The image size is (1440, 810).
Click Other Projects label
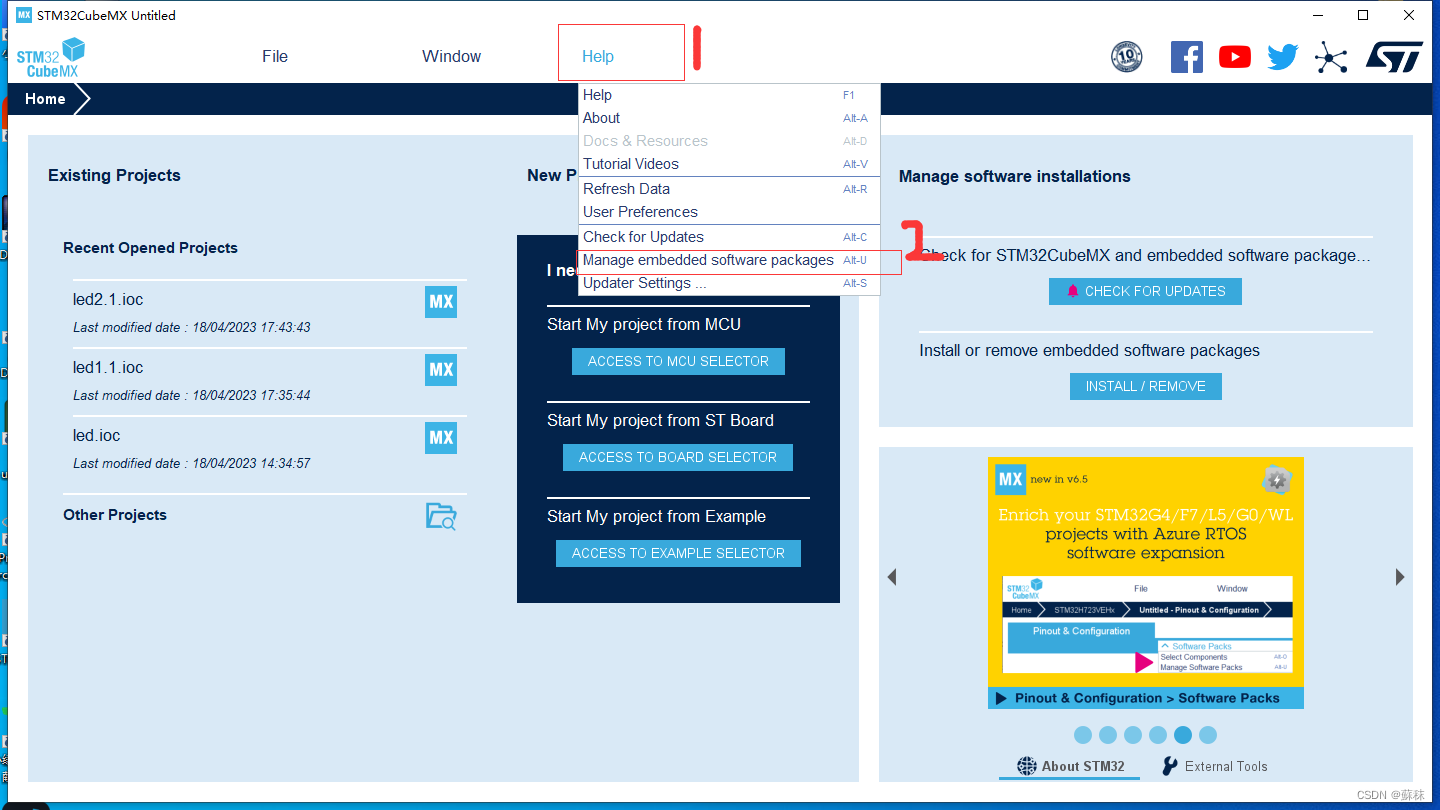[x=115, y=515]
